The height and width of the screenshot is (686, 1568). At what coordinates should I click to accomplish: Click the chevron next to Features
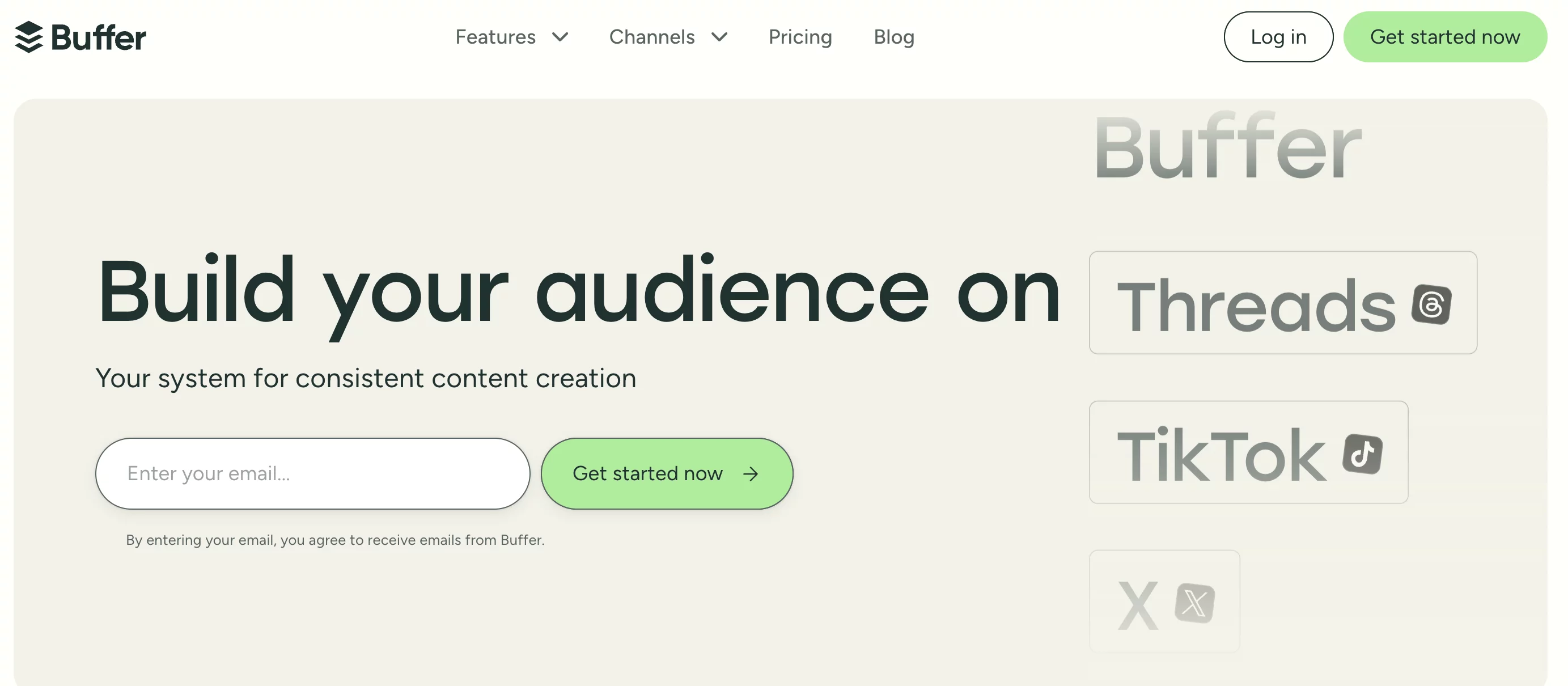pos(561,38)
